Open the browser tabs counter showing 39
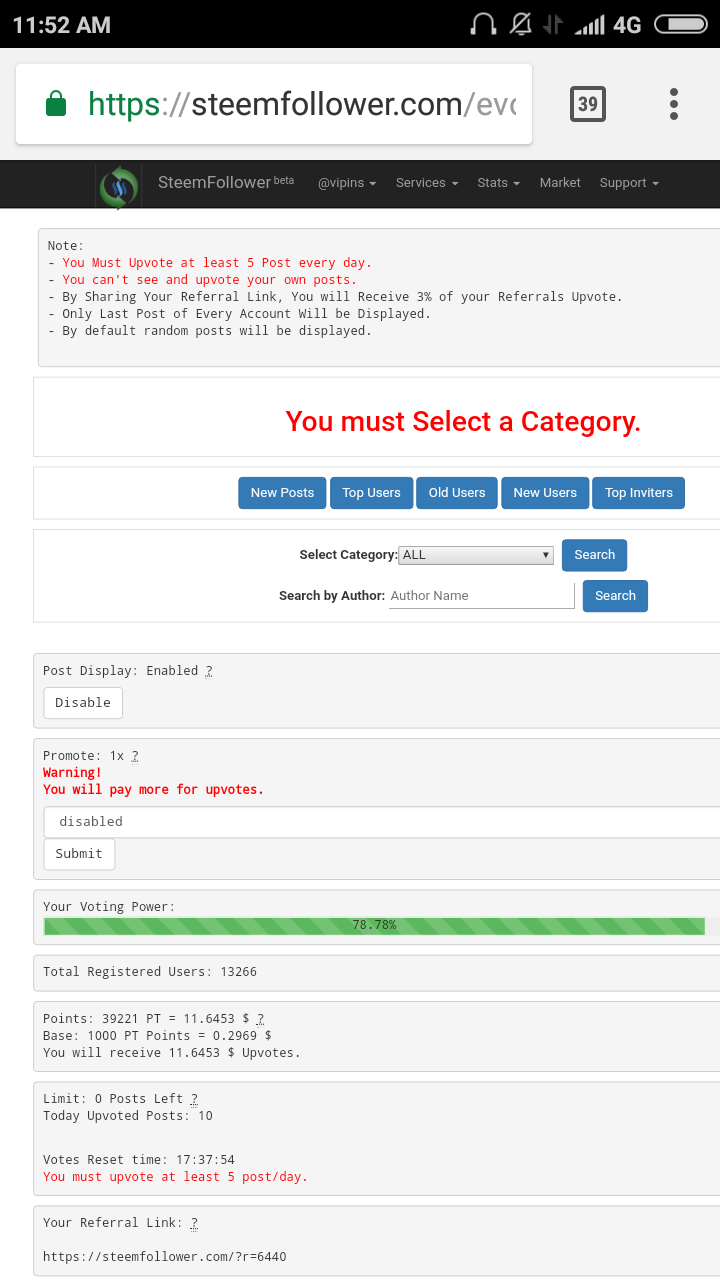The width and height of the screenshot is (720, 1280). 588,104
